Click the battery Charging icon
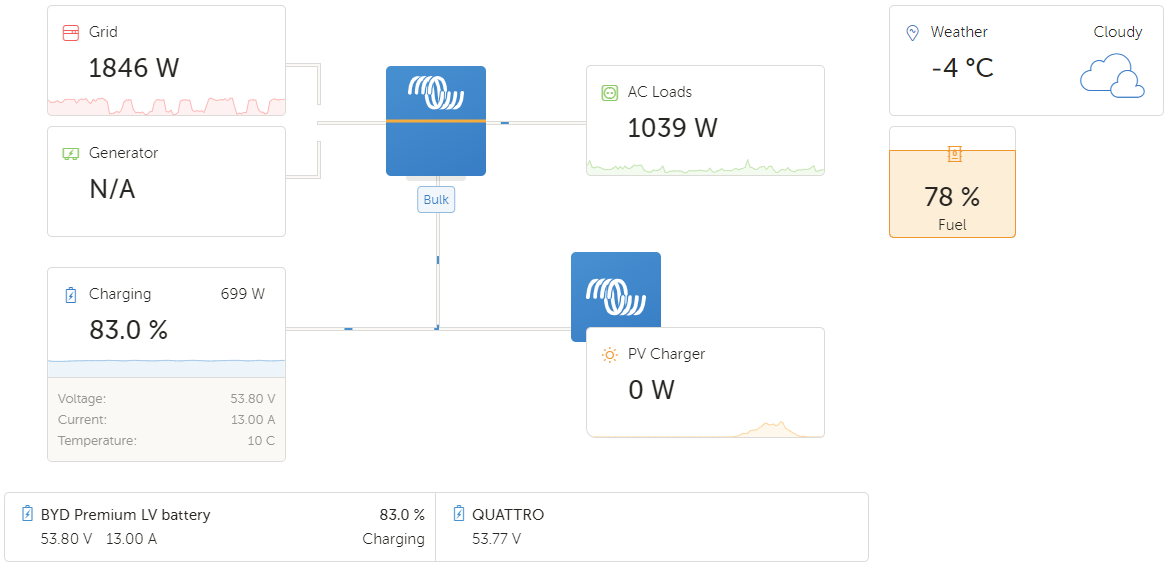Image resolution: width=1170 pixels, height=567 pixels. [x=71, y=295]
